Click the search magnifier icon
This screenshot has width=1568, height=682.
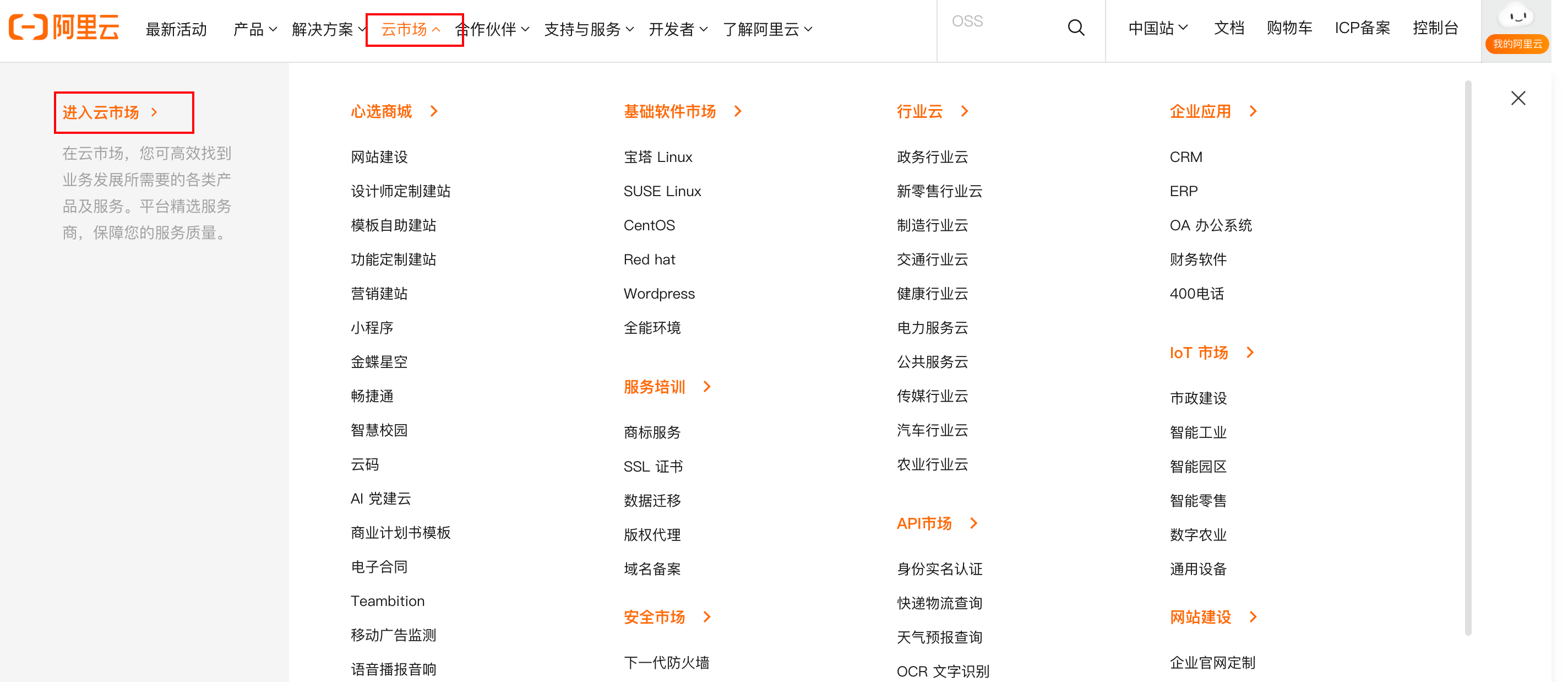(1076, 28)
